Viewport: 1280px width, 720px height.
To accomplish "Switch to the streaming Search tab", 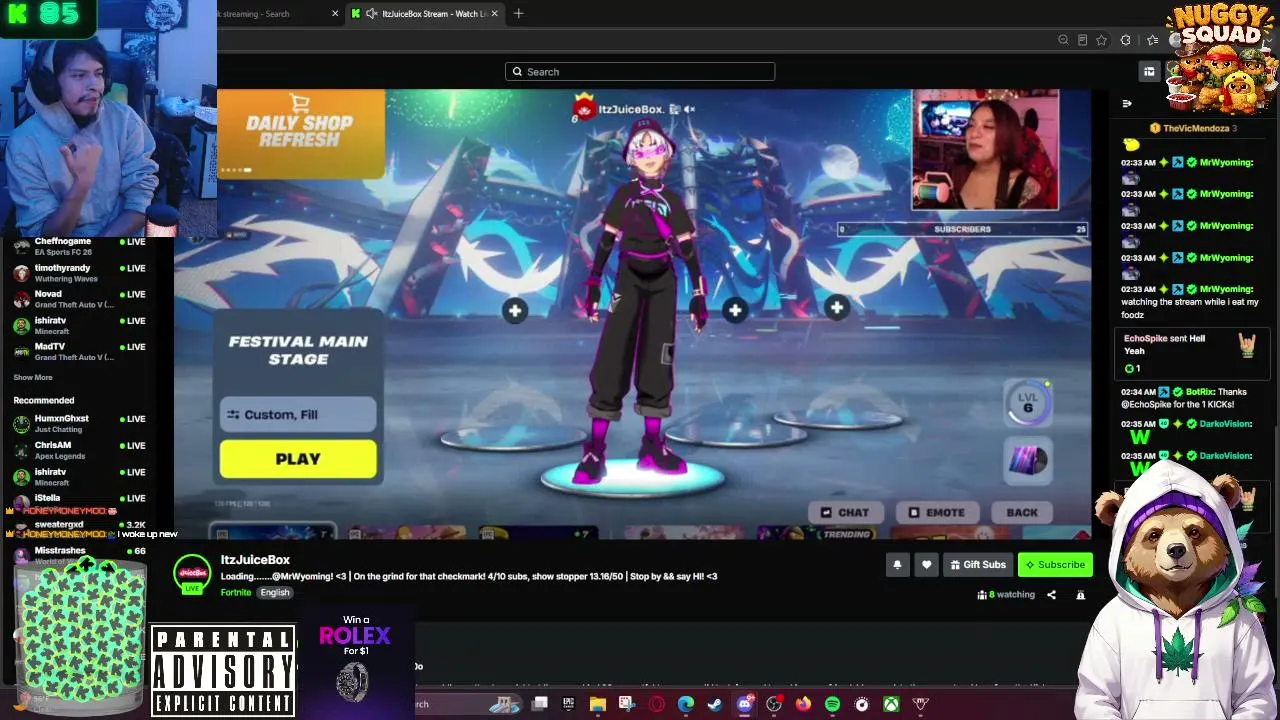I will [x=270, y=14].
